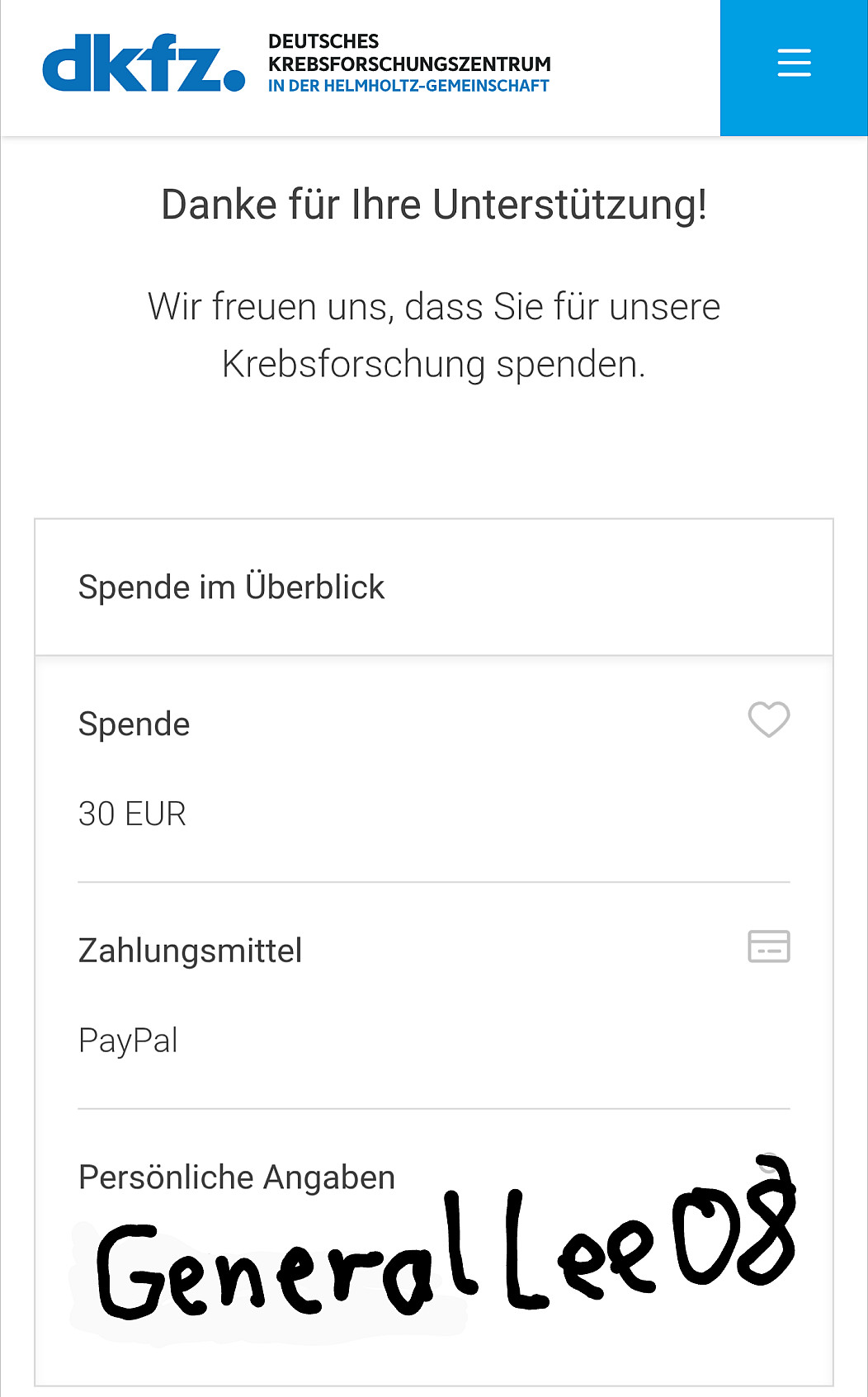Click the partly hidden icon beside Persönliche Angaben
Screen dimensions: 868x1397
[x=769, y=1162]
